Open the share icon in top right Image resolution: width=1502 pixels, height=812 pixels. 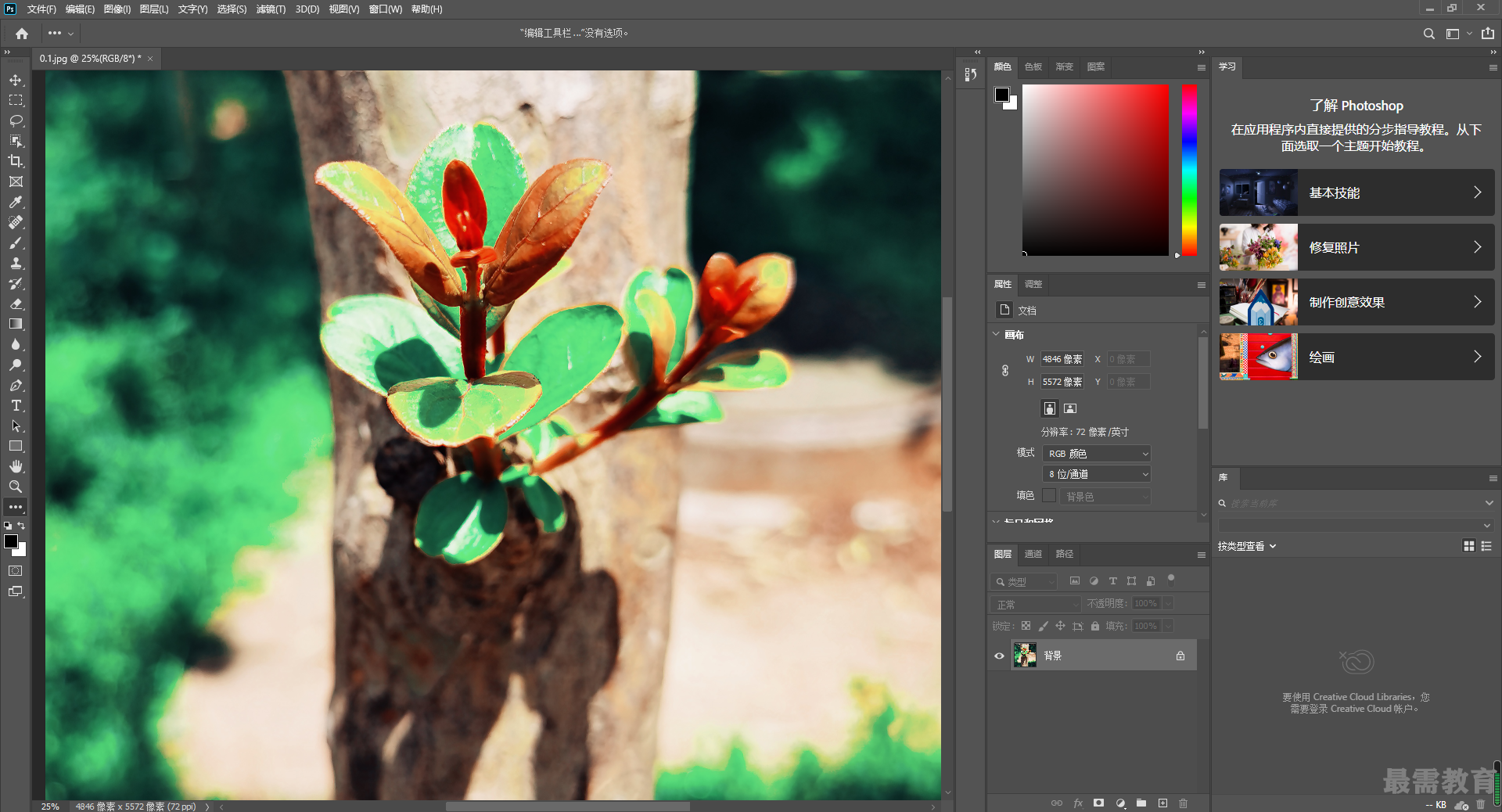point(1488,34)
